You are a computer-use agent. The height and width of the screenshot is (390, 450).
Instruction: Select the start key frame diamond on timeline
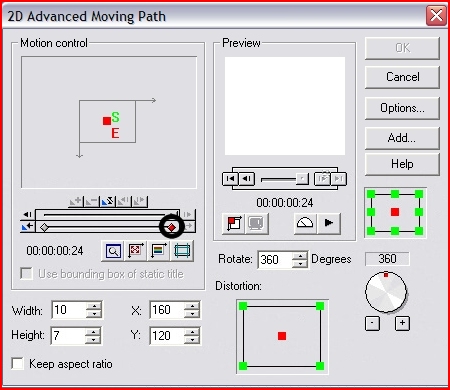(x=44, y=227)
